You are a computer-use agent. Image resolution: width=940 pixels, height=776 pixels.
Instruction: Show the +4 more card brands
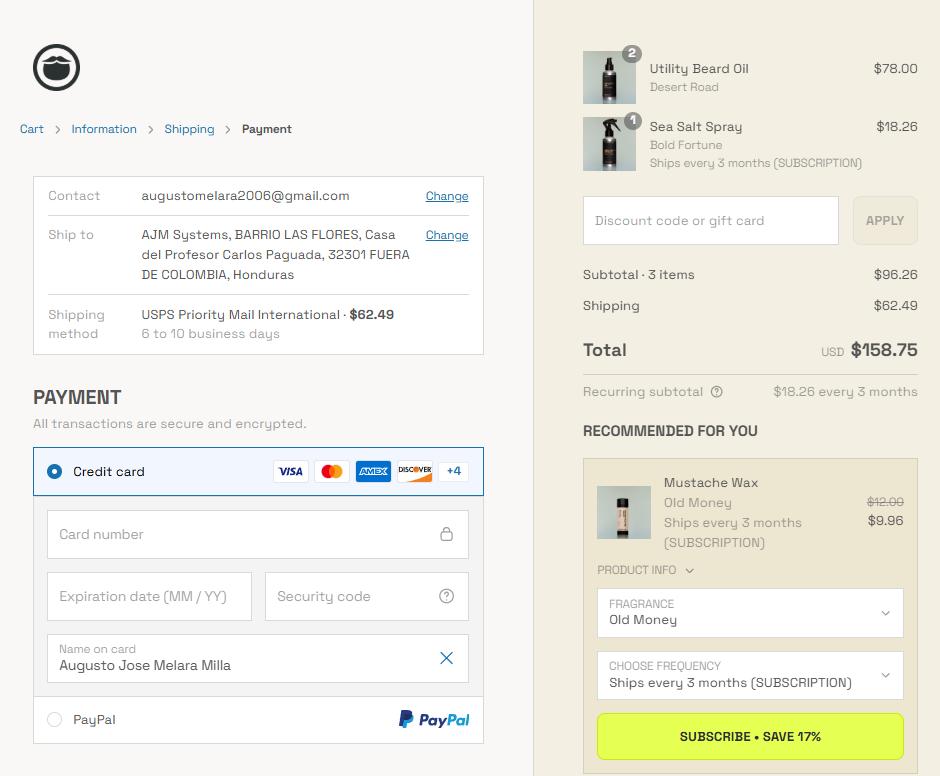pyautogui.click(x=454, y=471)
